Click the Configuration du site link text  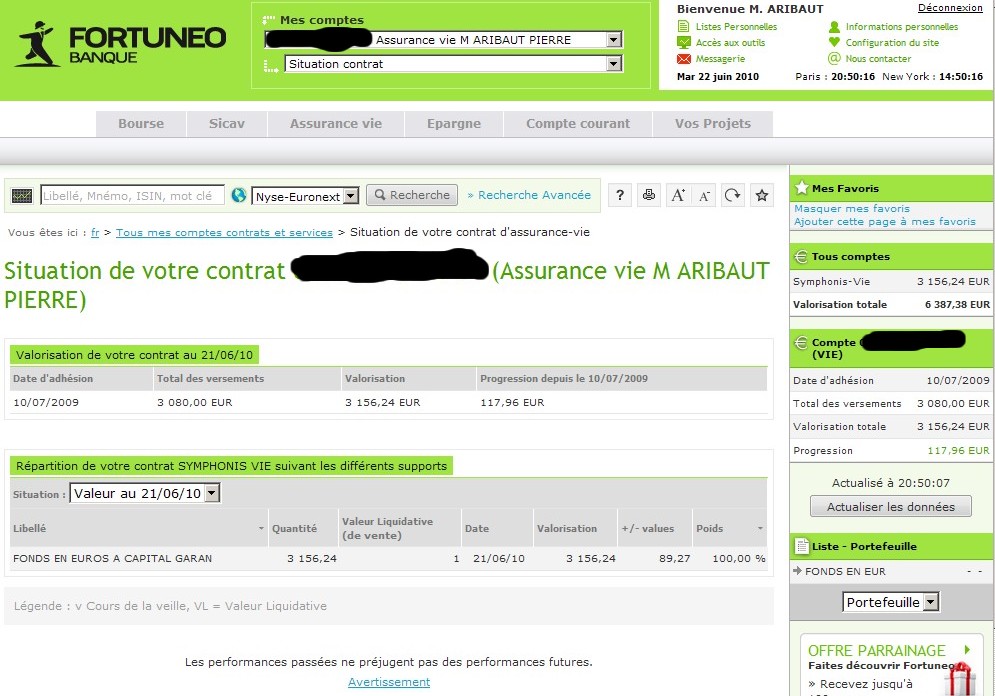(892, 43)
